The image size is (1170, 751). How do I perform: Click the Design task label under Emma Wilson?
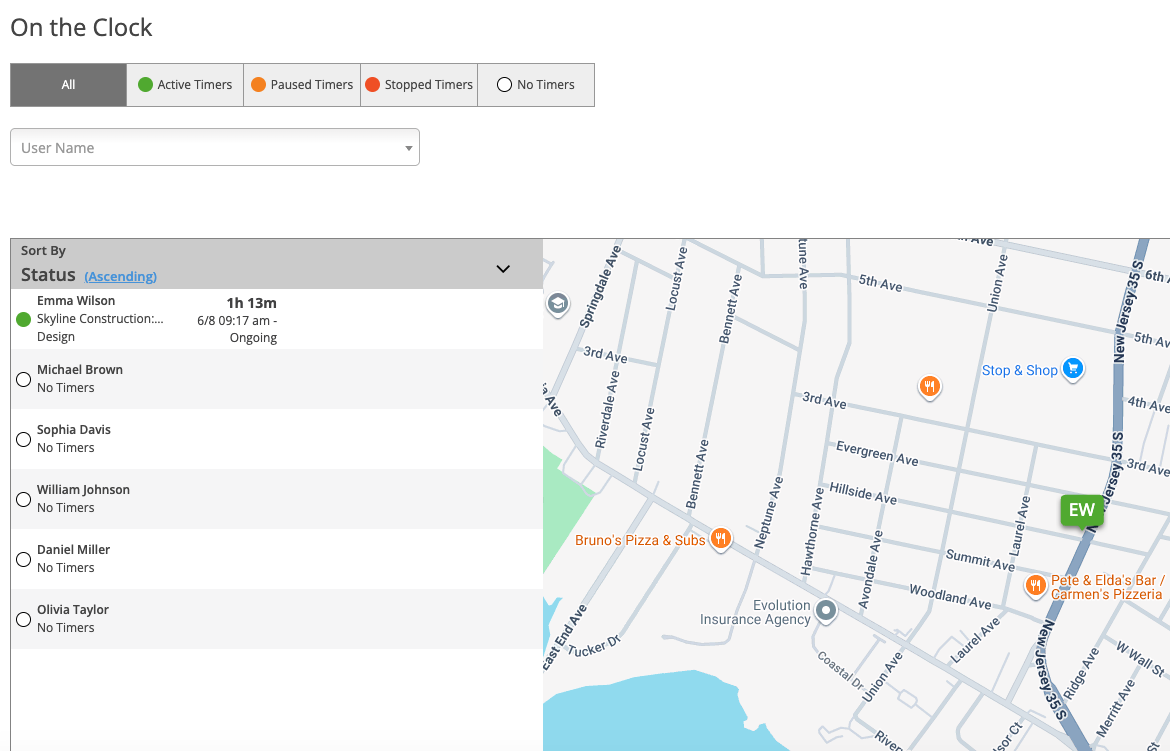click(x=56, y=337)
